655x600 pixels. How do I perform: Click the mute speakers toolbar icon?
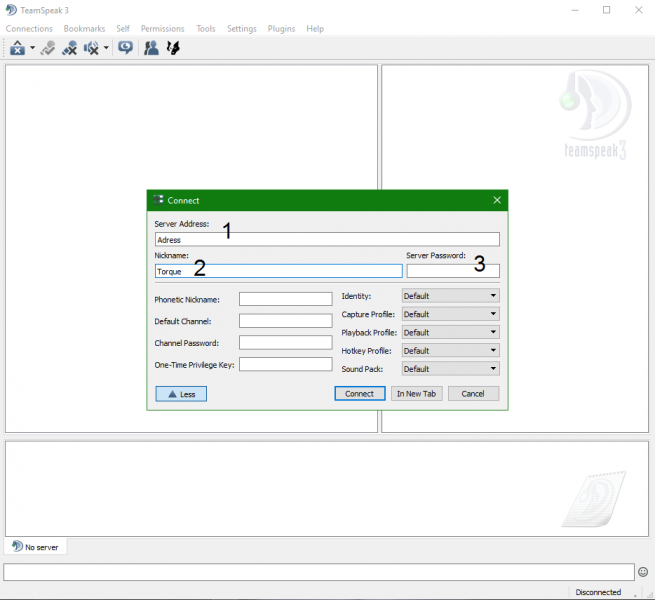(x=91, y=48)
